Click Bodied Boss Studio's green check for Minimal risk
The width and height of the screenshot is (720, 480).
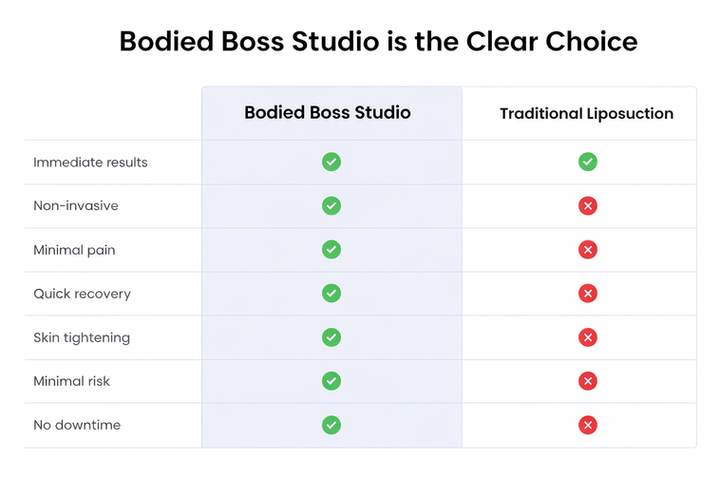tap(331, 381)
